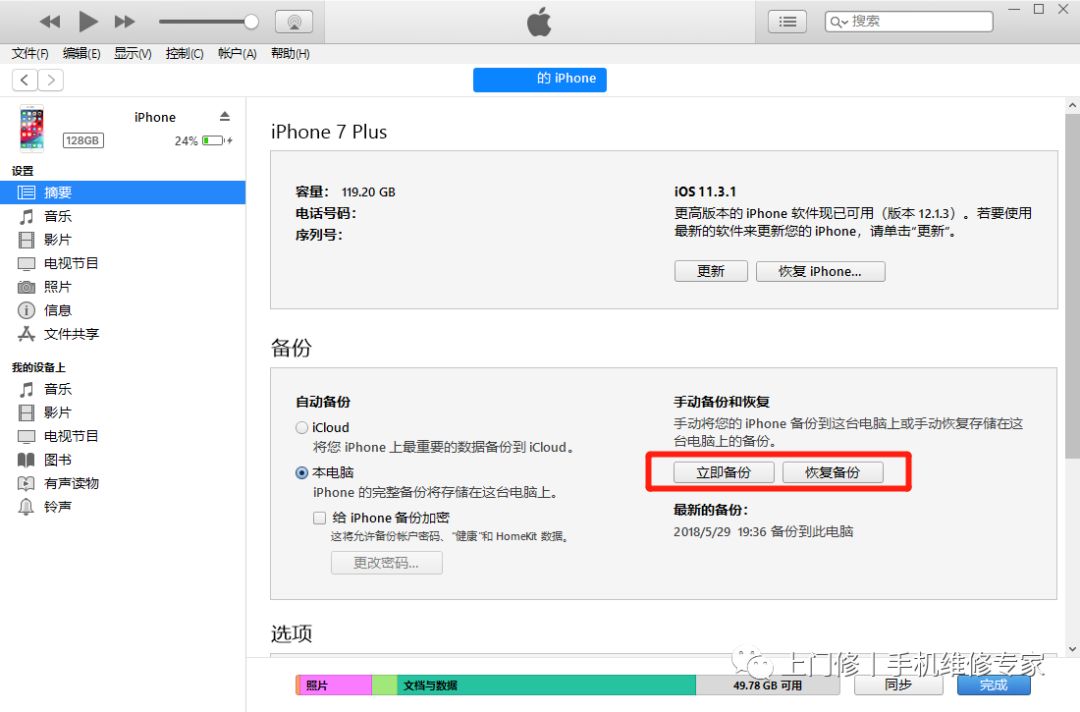Go back with the left arrow

tap(25, 80)
